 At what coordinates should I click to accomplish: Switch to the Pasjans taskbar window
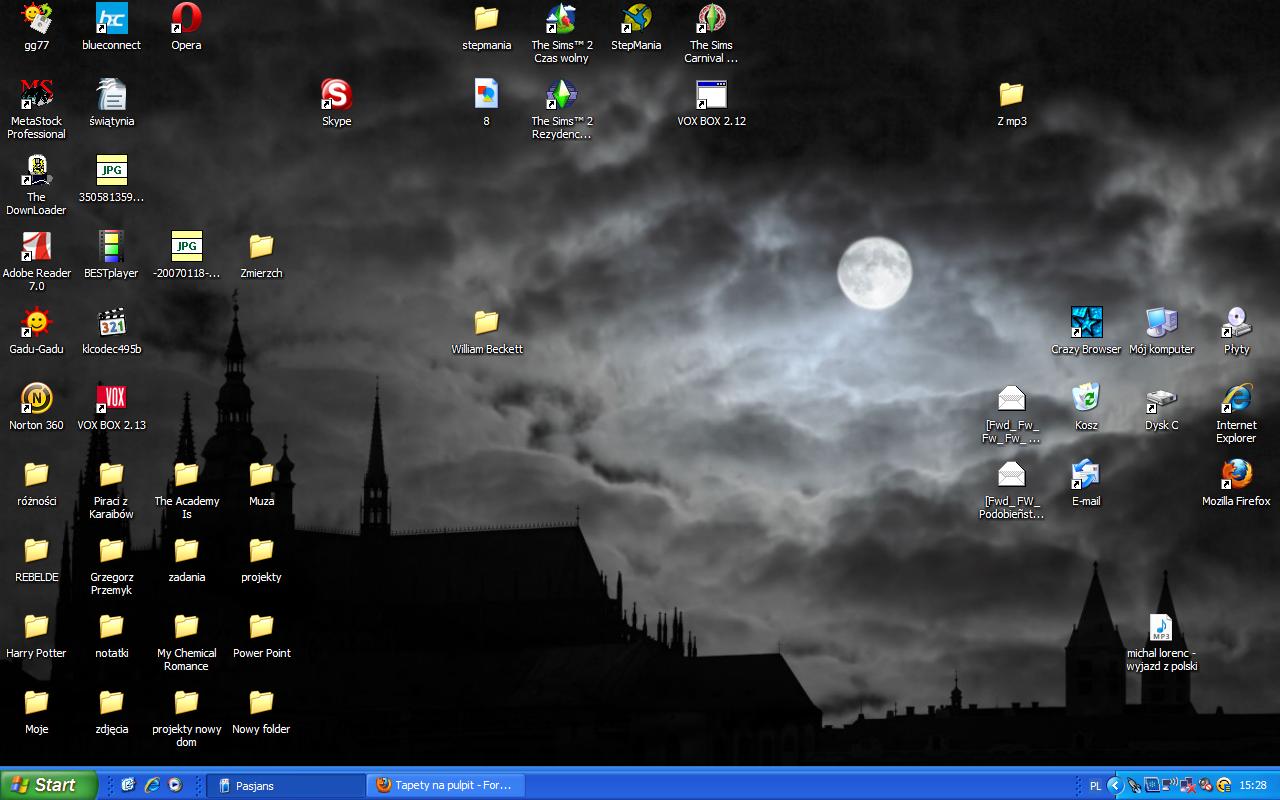click(x=285, y=785)
